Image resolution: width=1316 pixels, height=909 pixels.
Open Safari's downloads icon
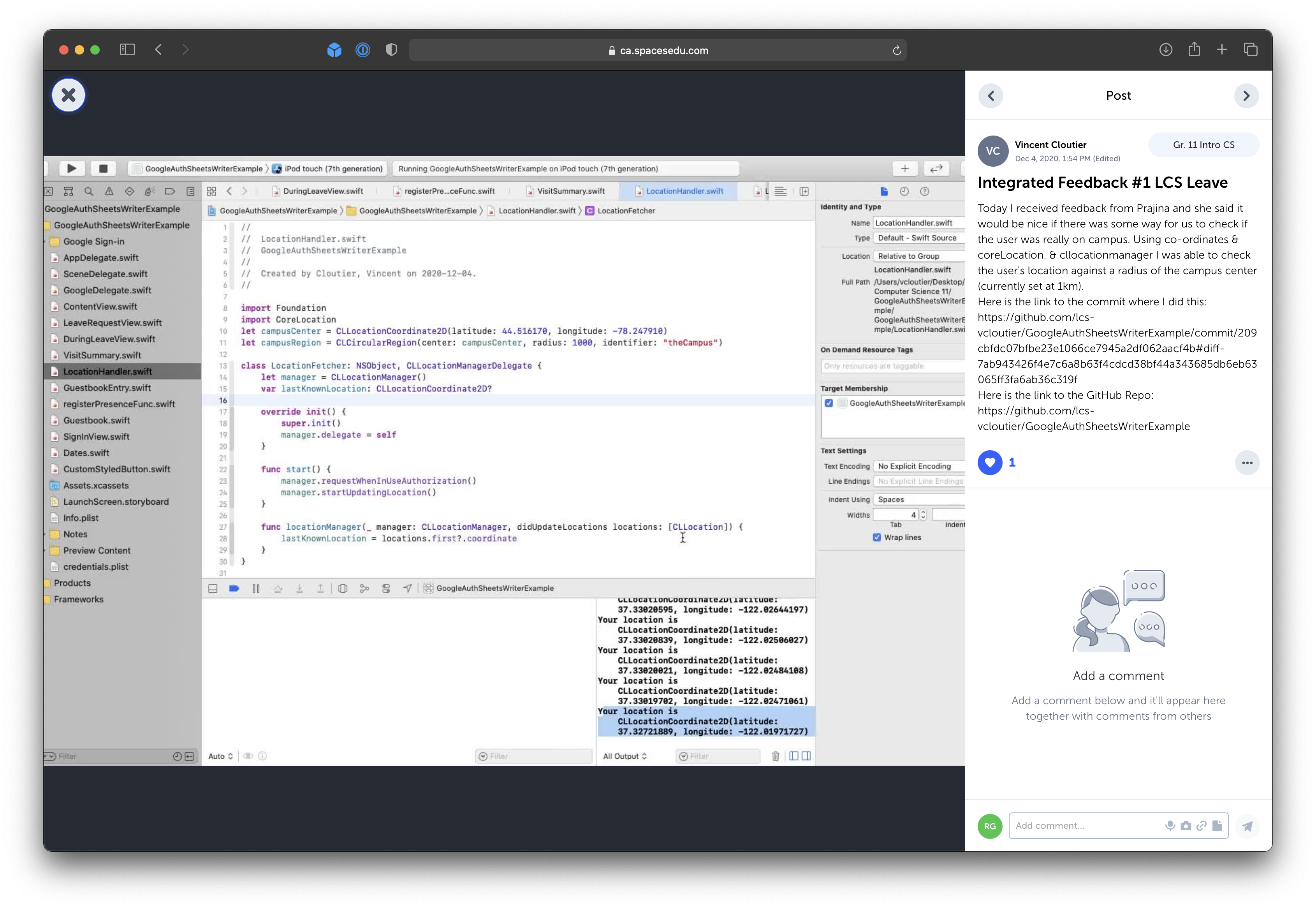[x=1166, y=50]
